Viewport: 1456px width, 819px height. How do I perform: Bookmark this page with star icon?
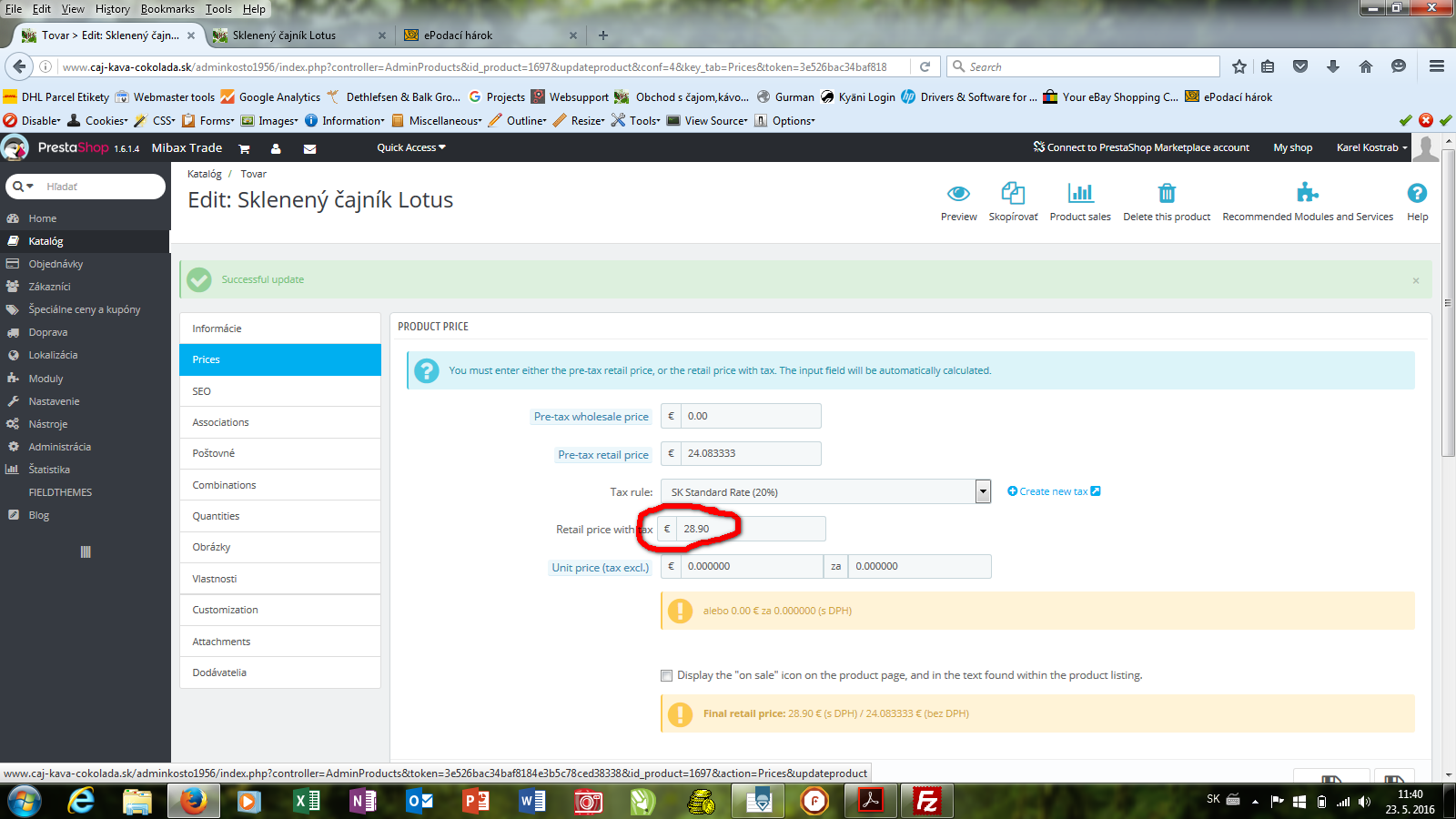coord(1239,66)
